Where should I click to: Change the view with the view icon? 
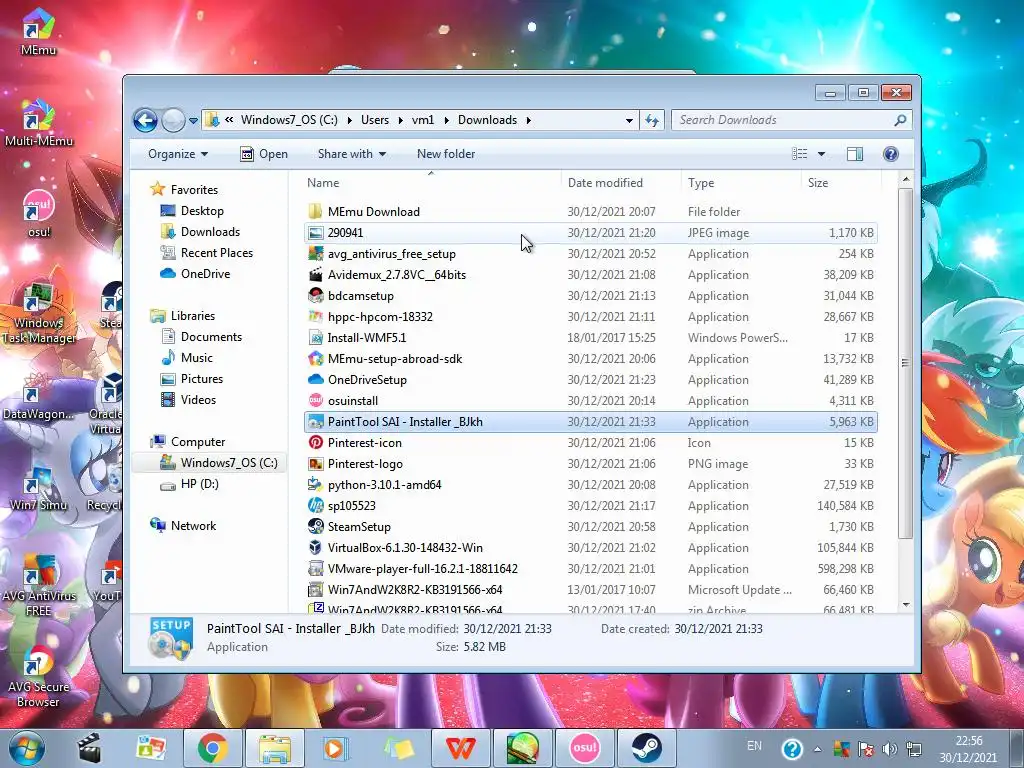(x=800, y=154)
